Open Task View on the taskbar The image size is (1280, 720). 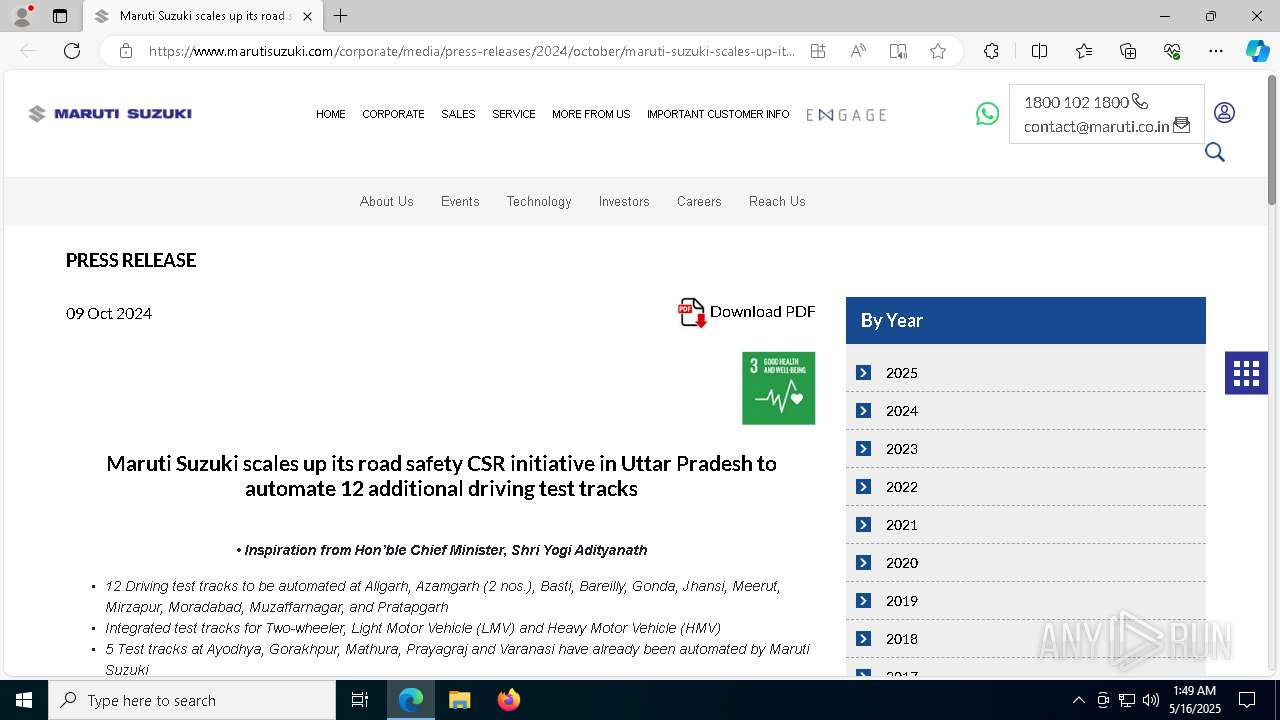click(360, 700)
